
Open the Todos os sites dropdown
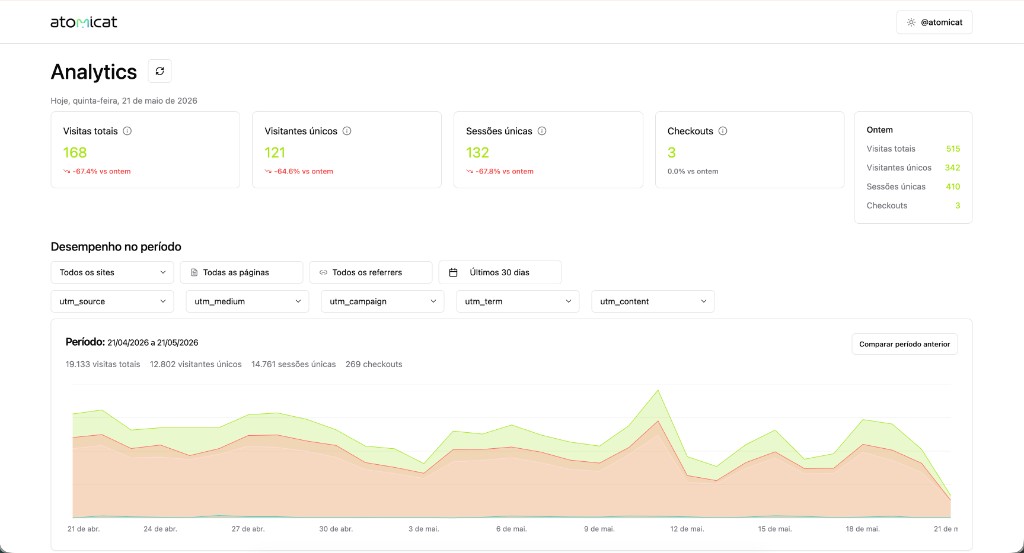pyautogui.click(x=112, y=272)
